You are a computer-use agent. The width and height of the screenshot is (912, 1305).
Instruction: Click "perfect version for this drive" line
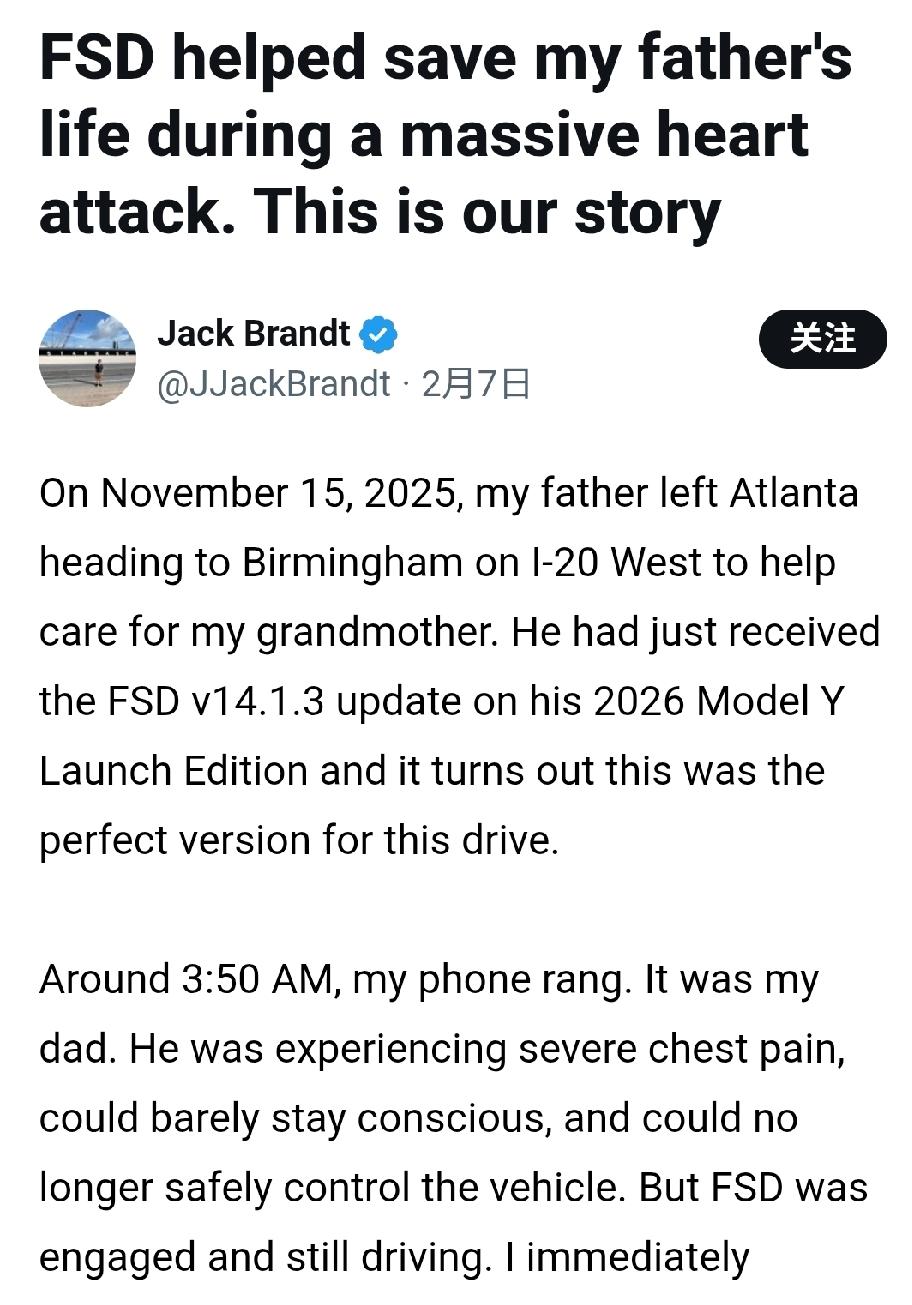[x=297, y=840]
